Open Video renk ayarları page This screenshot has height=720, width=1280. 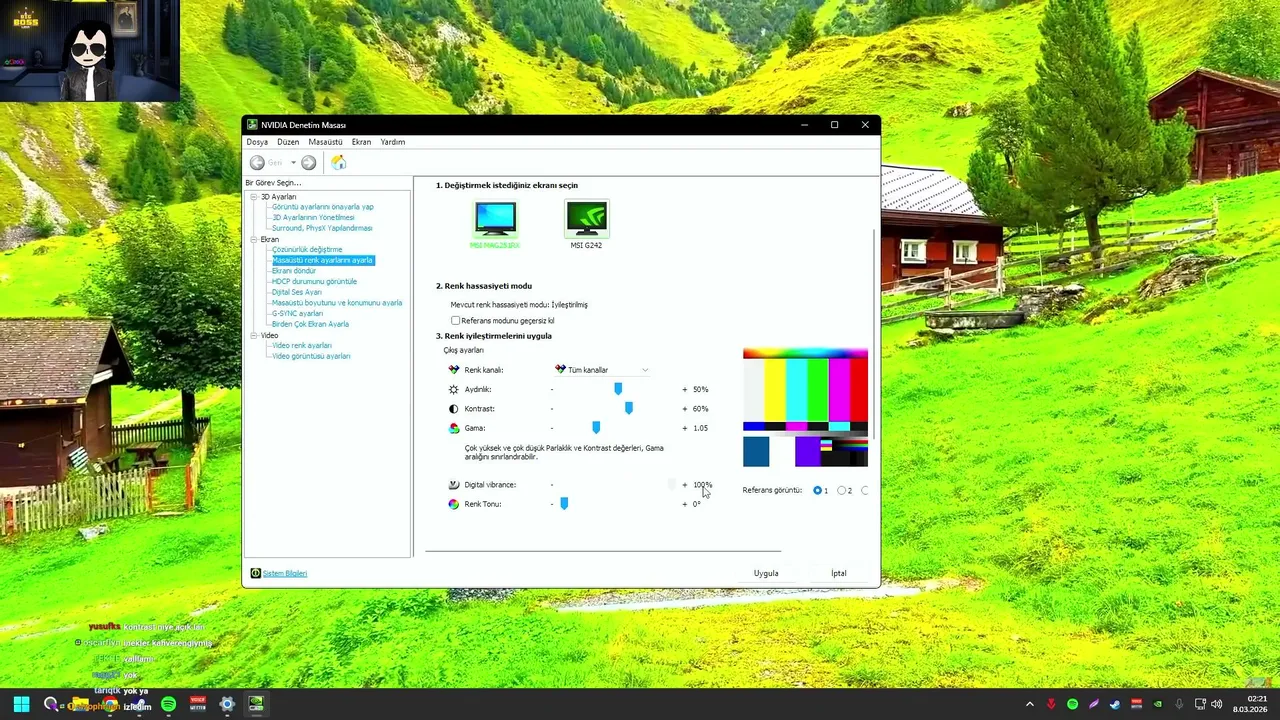[x=302, y=346]
